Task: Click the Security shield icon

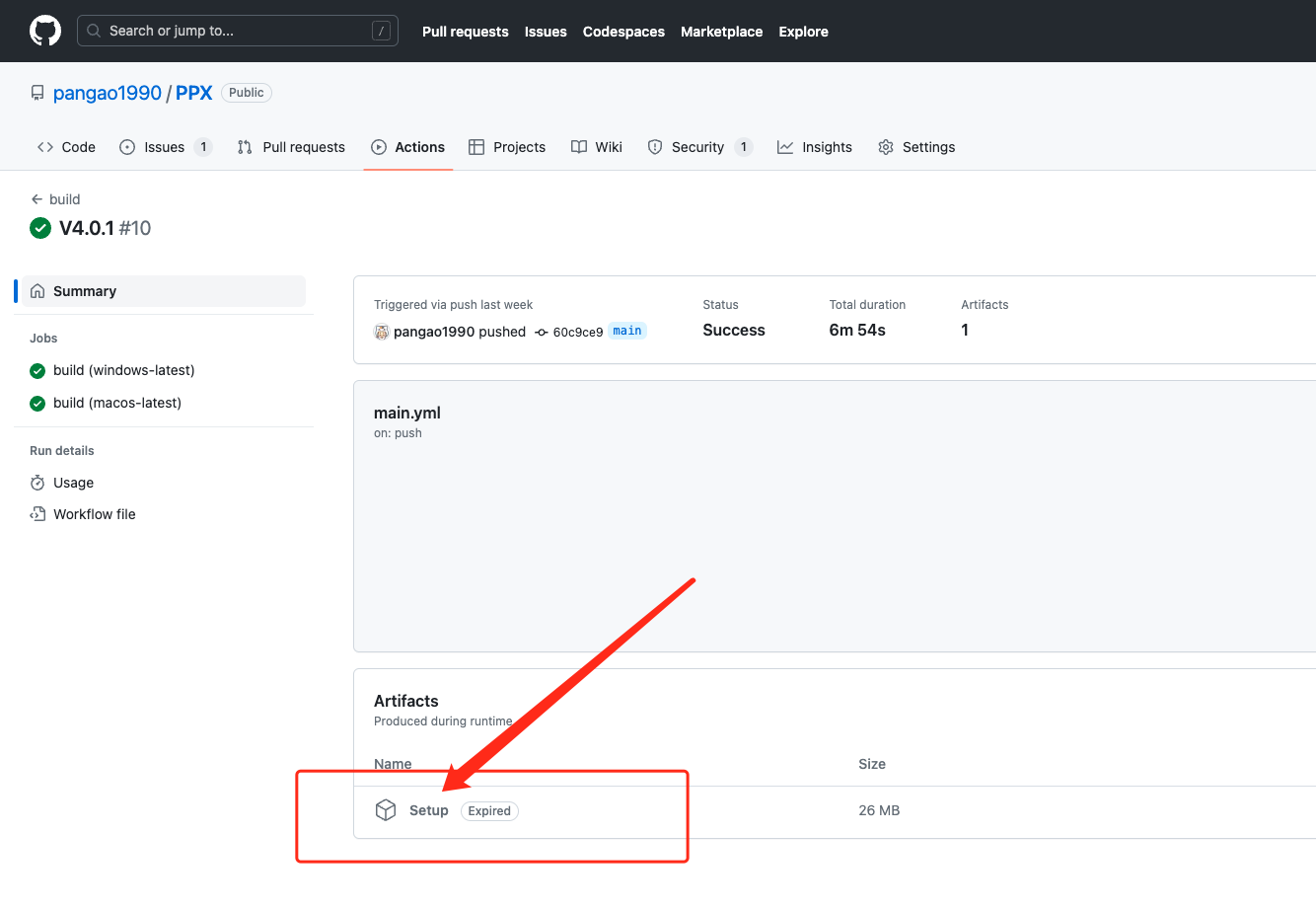Action: pyautogui.click(x=655, y=147)
